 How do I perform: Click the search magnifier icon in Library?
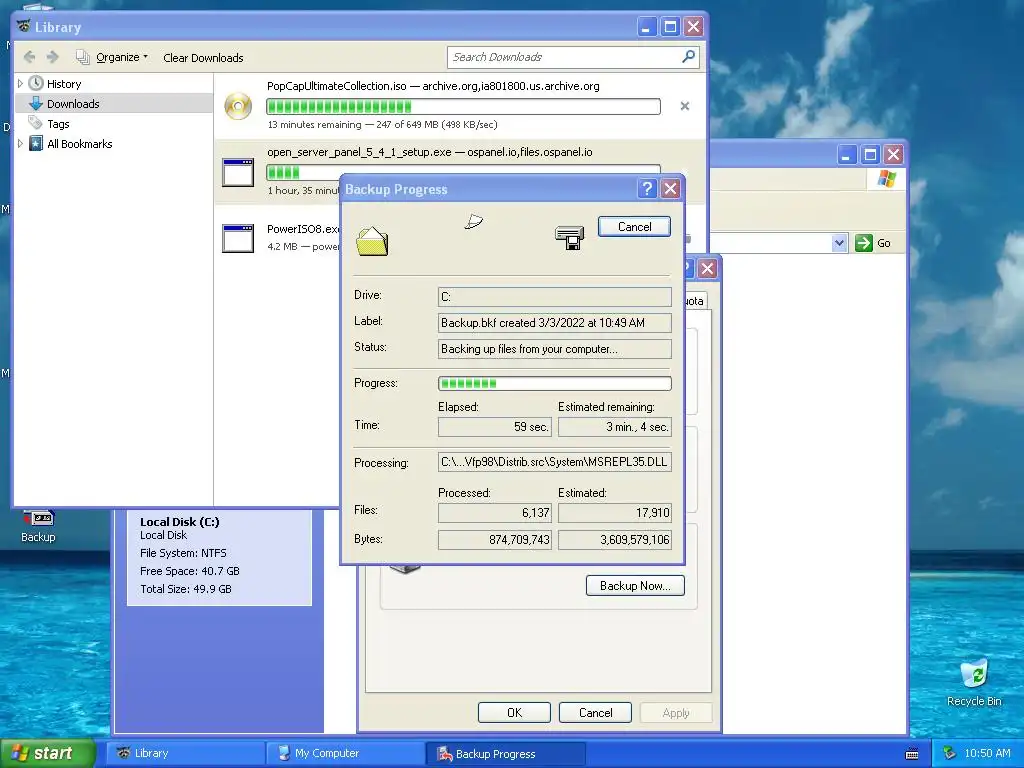click(x=688, y=57)
